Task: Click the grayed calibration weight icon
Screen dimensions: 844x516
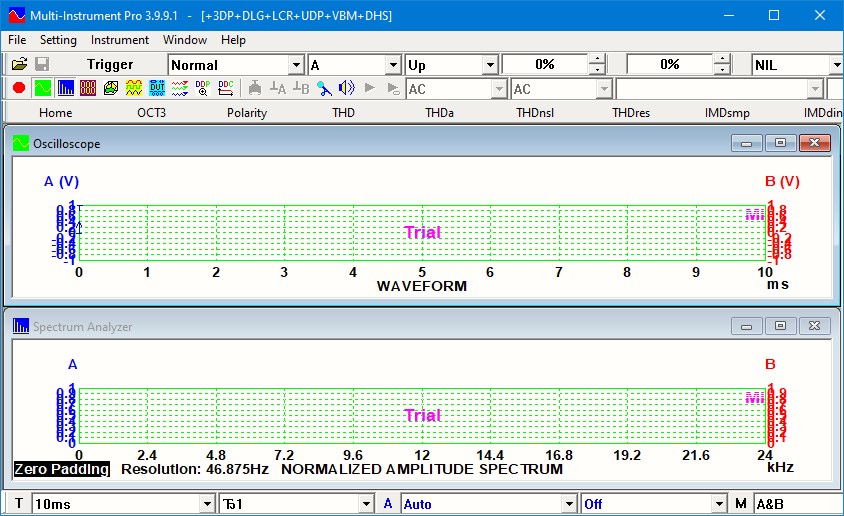Action: [x=255, y=88]
